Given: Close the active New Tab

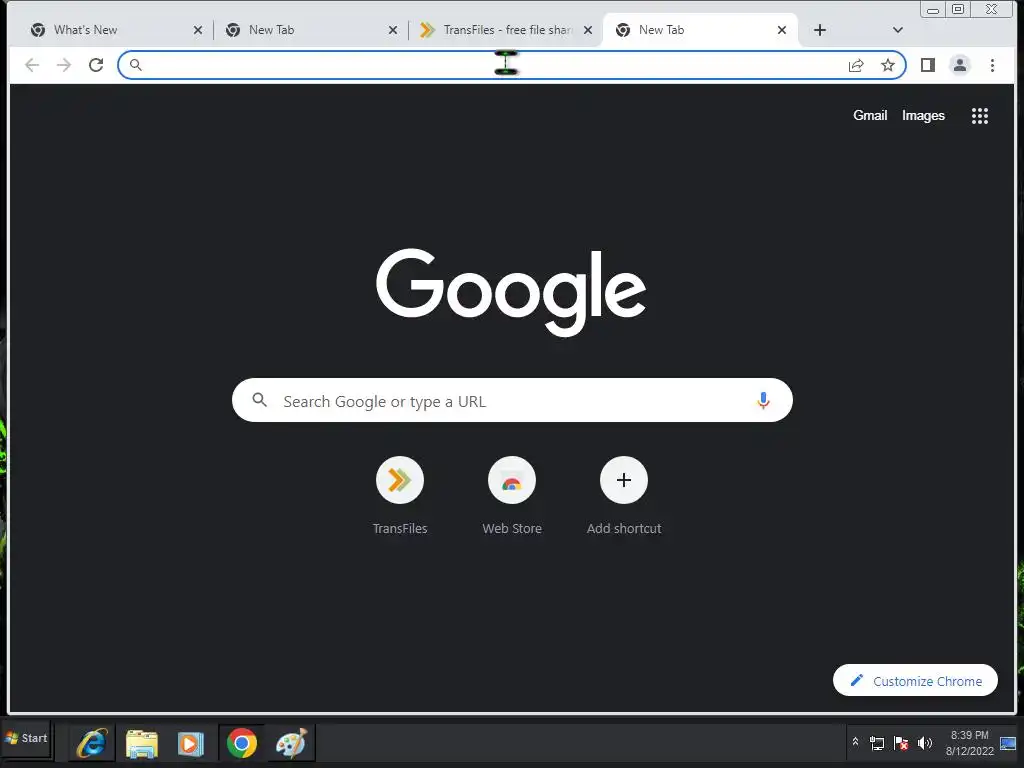Looking at the screenshot, I should (782, 30).
